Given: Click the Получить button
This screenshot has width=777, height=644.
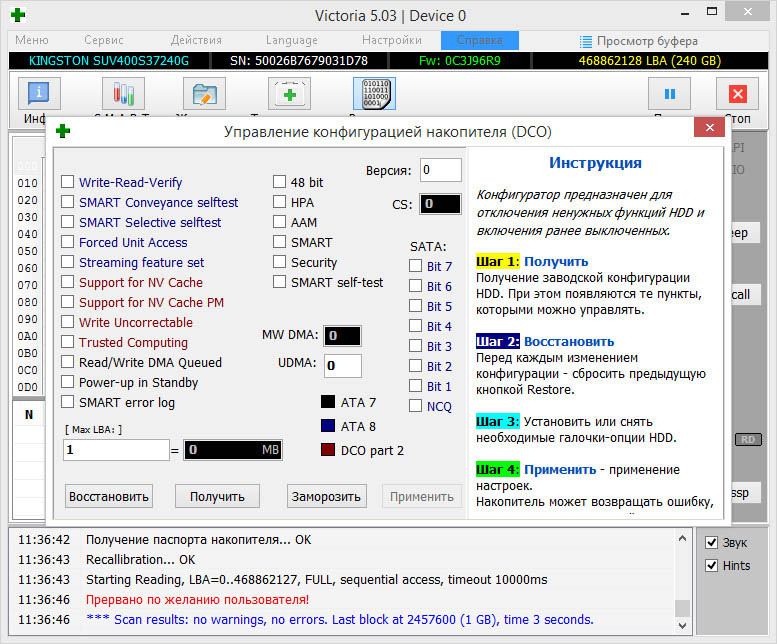Looking at the screenshot, I should coord(217,496).
